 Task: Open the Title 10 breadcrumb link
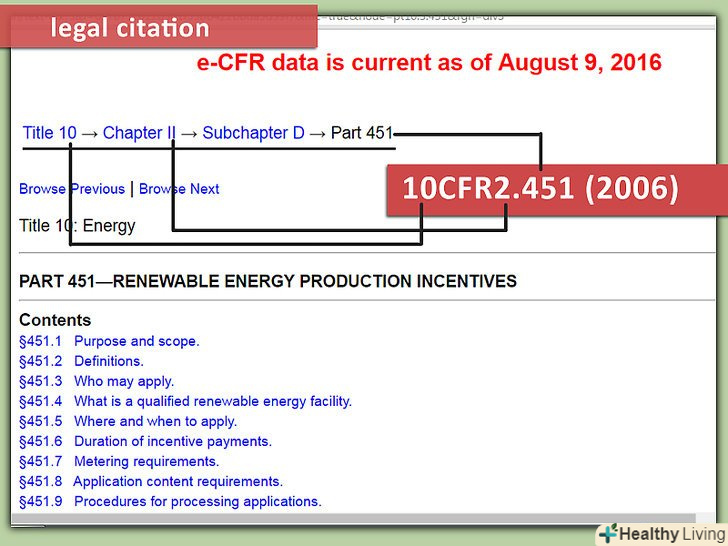pyautogui.click(x=49, y=133)
